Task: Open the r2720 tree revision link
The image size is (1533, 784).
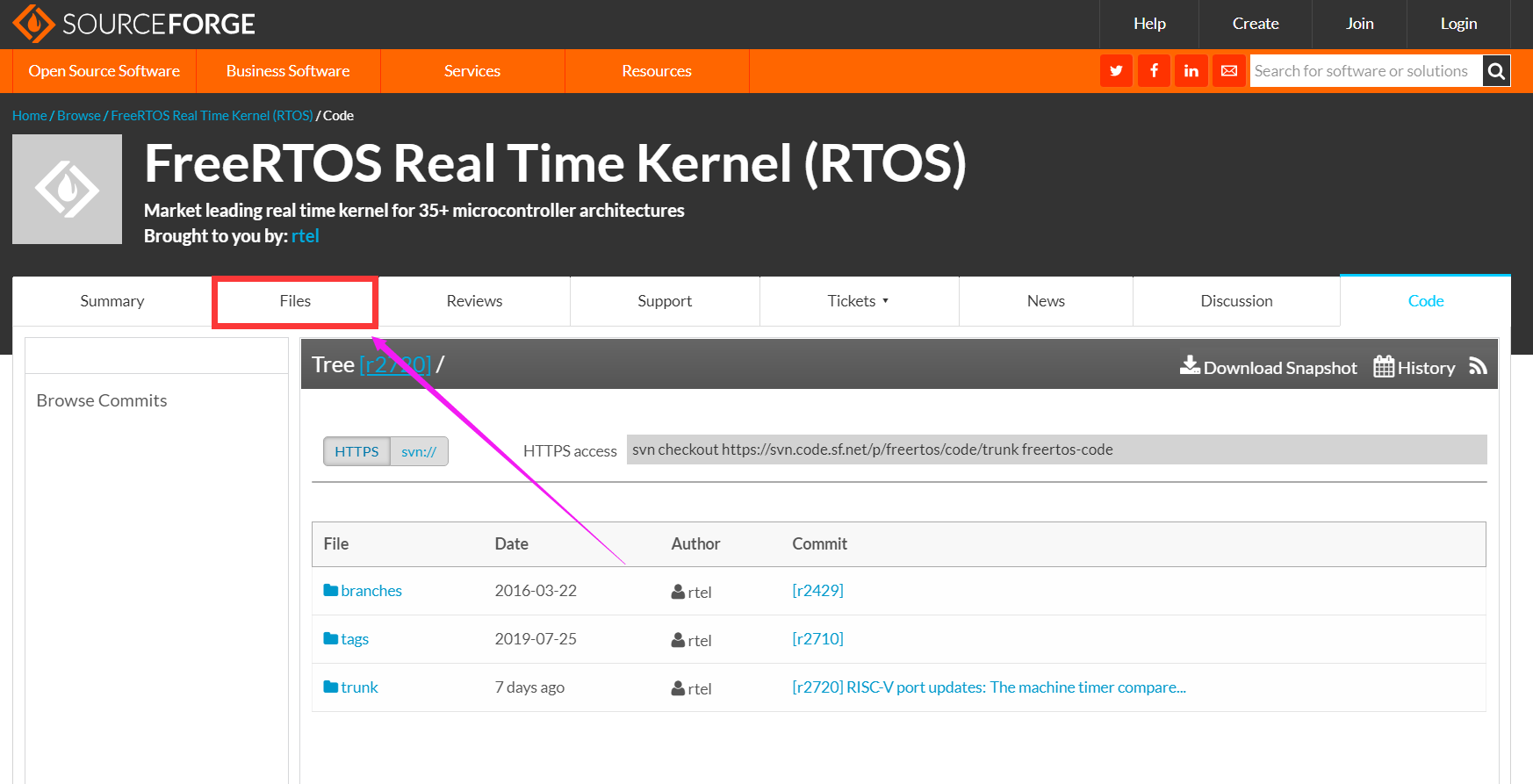Action: tap(395, 364)
